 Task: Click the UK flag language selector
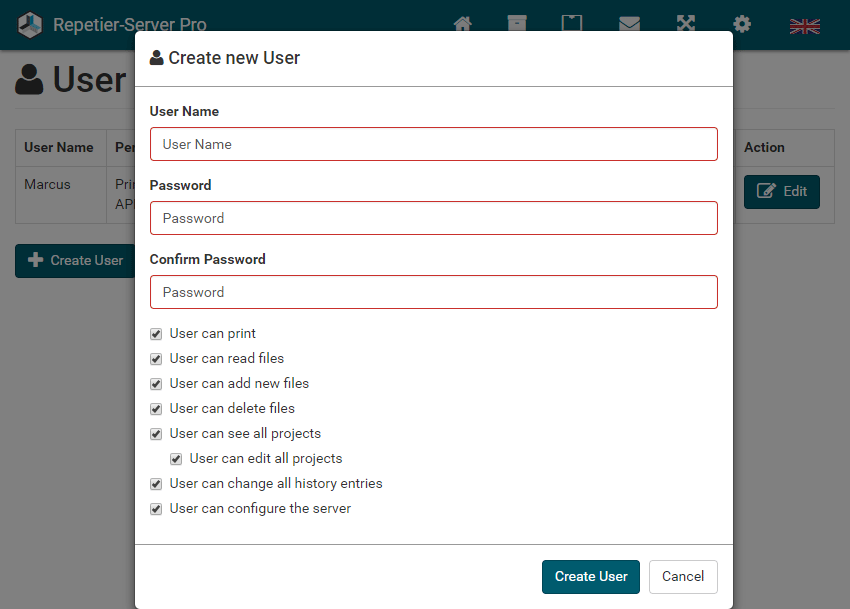pos(805,26)
